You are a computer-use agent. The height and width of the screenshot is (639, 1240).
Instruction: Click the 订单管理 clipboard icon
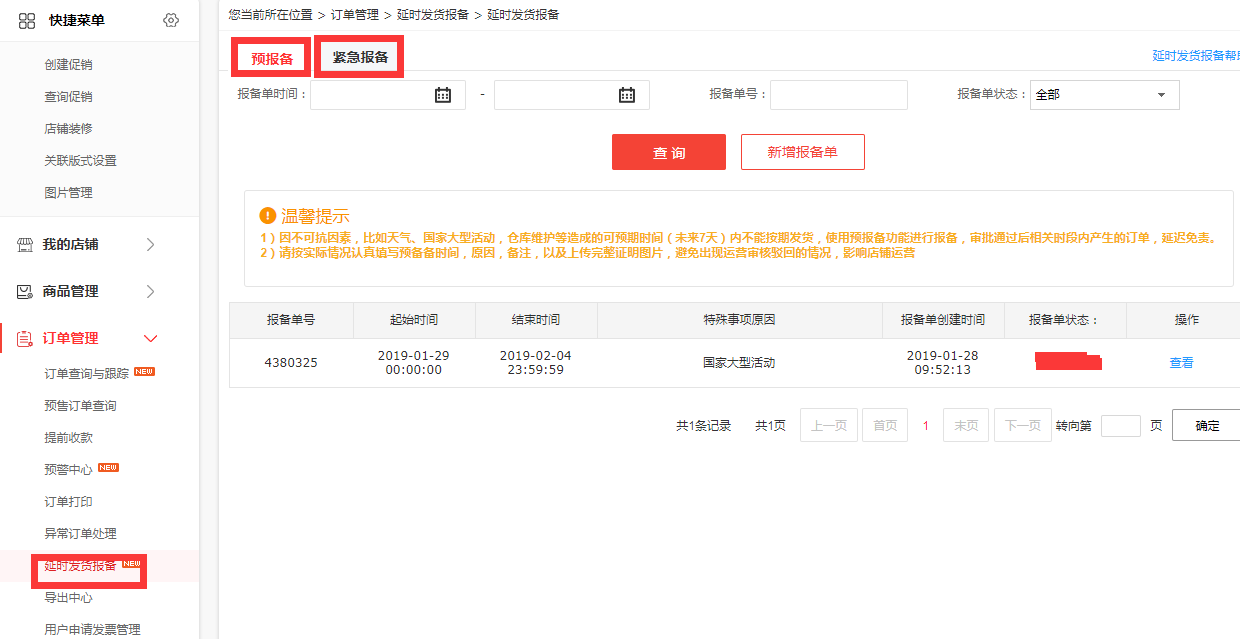pos(26,339)
